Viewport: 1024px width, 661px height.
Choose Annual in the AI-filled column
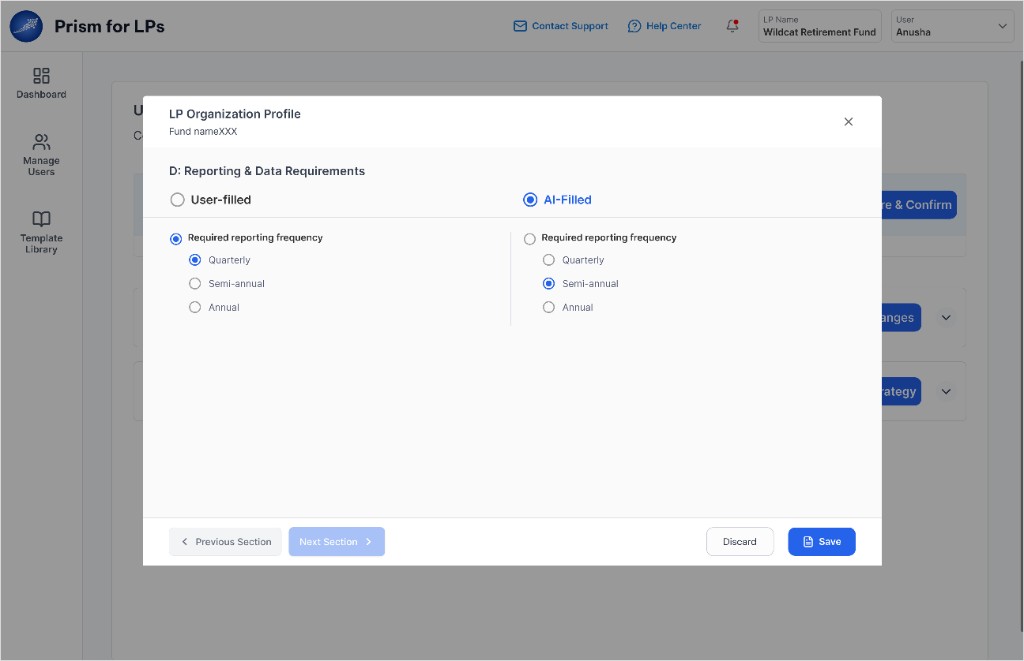pos(549,307)
